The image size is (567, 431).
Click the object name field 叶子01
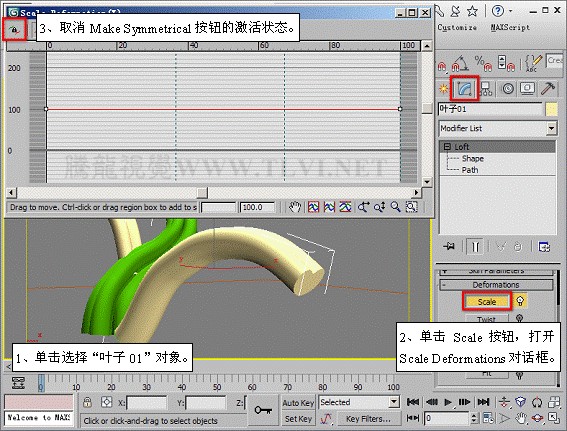[490, 109]
